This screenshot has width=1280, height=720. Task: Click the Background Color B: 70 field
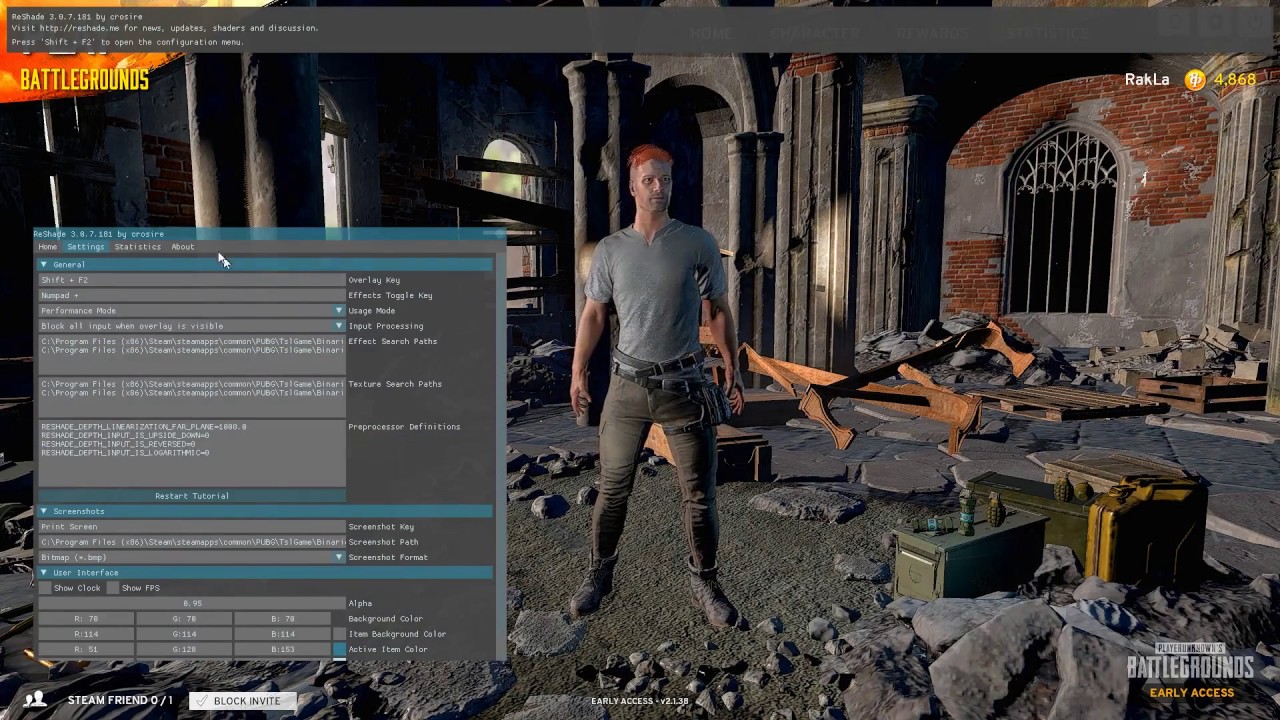click(x=283, y=619)
